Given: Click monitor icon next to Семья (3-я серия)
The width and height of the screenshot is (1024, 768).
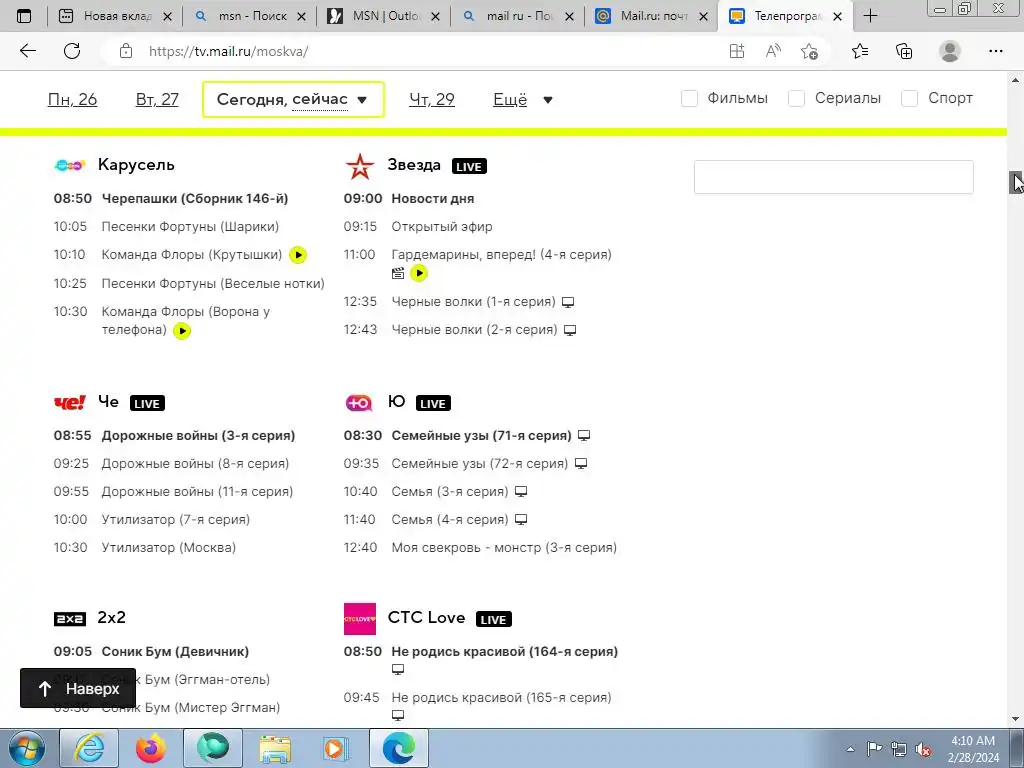Looking at the screenshot, I should pos(520,492).
